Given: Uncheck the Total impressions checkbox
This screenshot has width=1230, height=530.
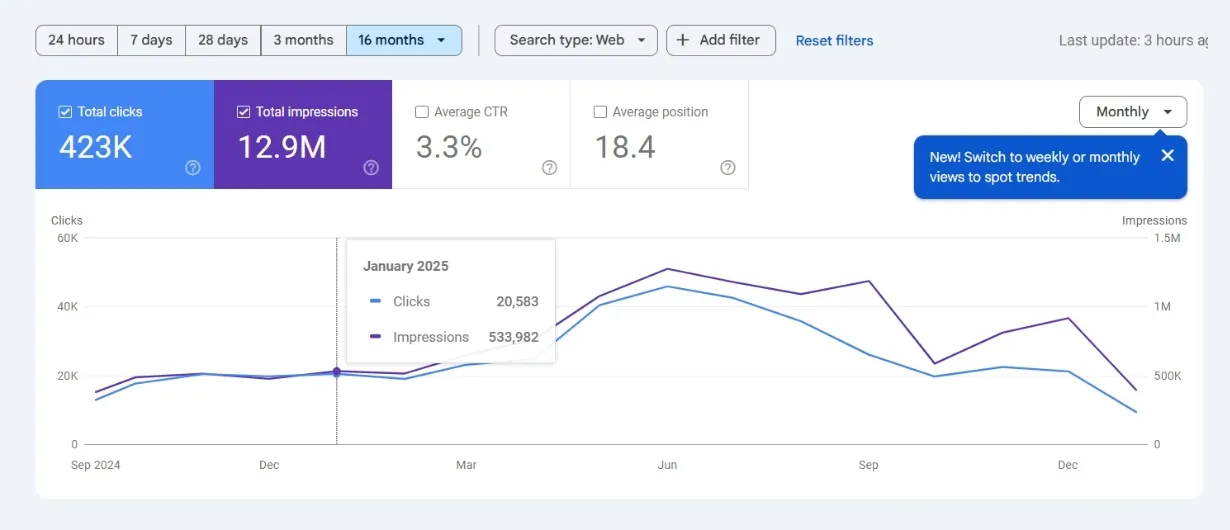Looking at the screenshot, I should coord(243,112).
